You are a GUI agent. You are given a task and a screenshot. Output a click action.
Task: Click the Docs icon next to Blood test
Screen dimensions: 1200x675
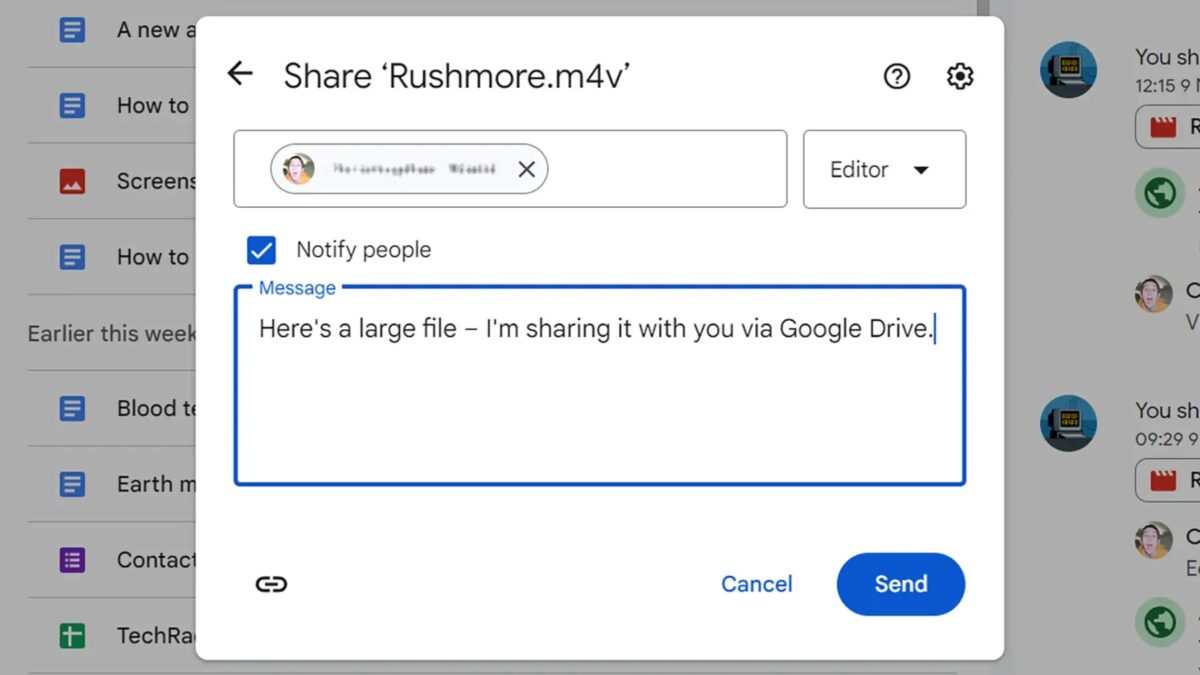[73, 408]
